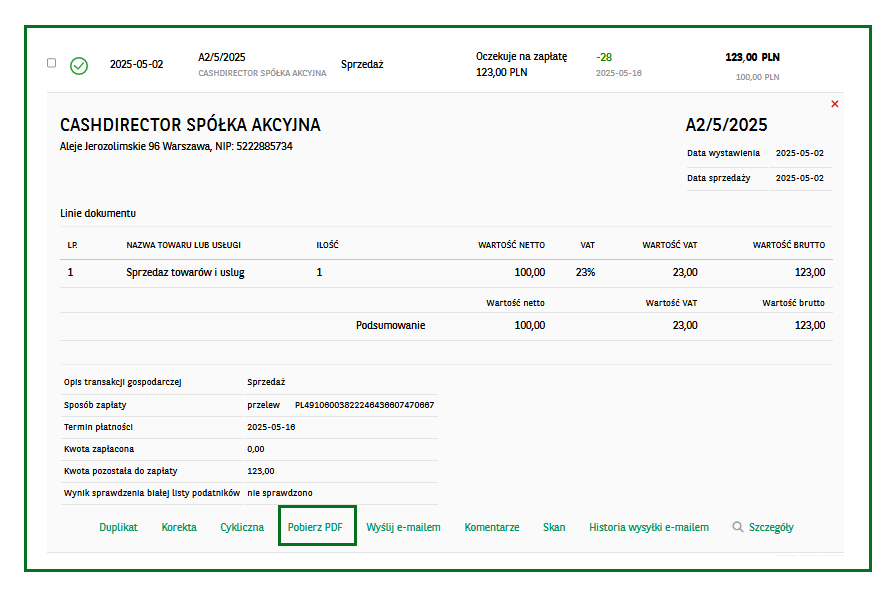Close the invoice details with red X
Screen dimensions: 894x597
pos(835,104)
